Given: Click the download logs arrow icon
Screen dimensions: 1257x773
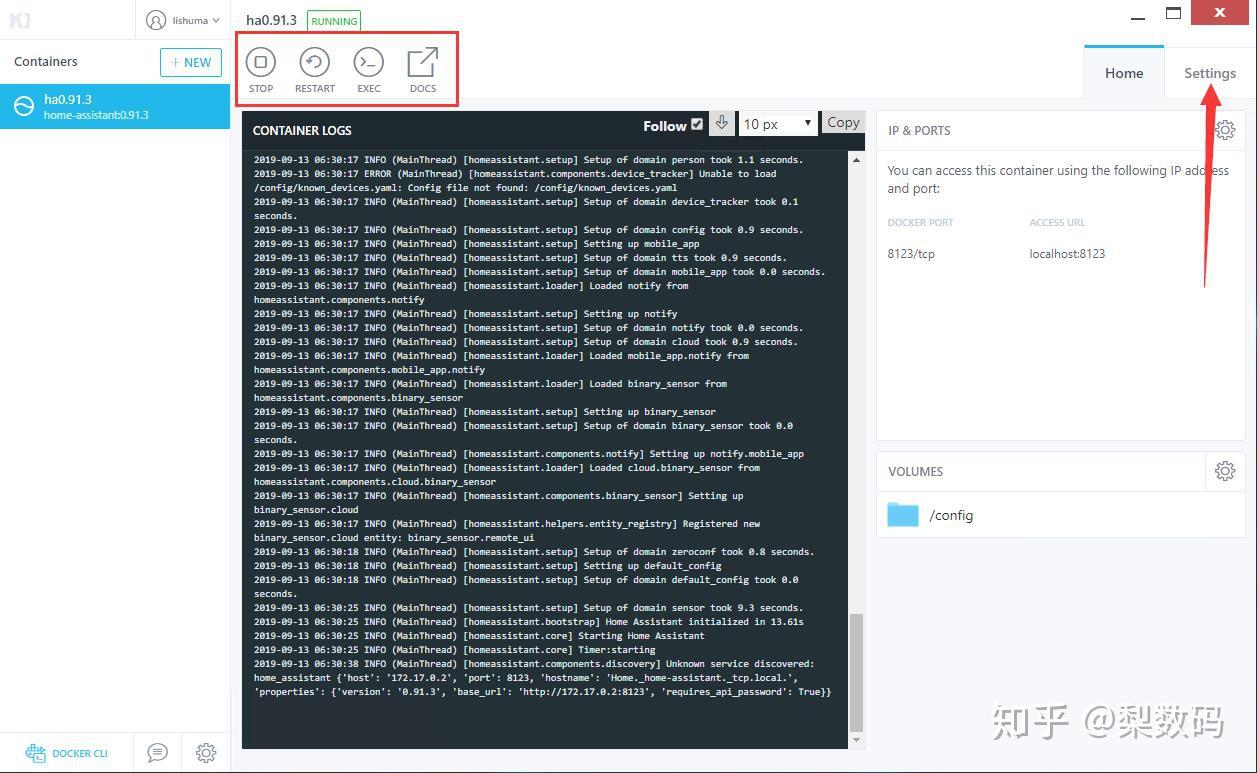Looking at the screenshot, I should click(721, 123).
